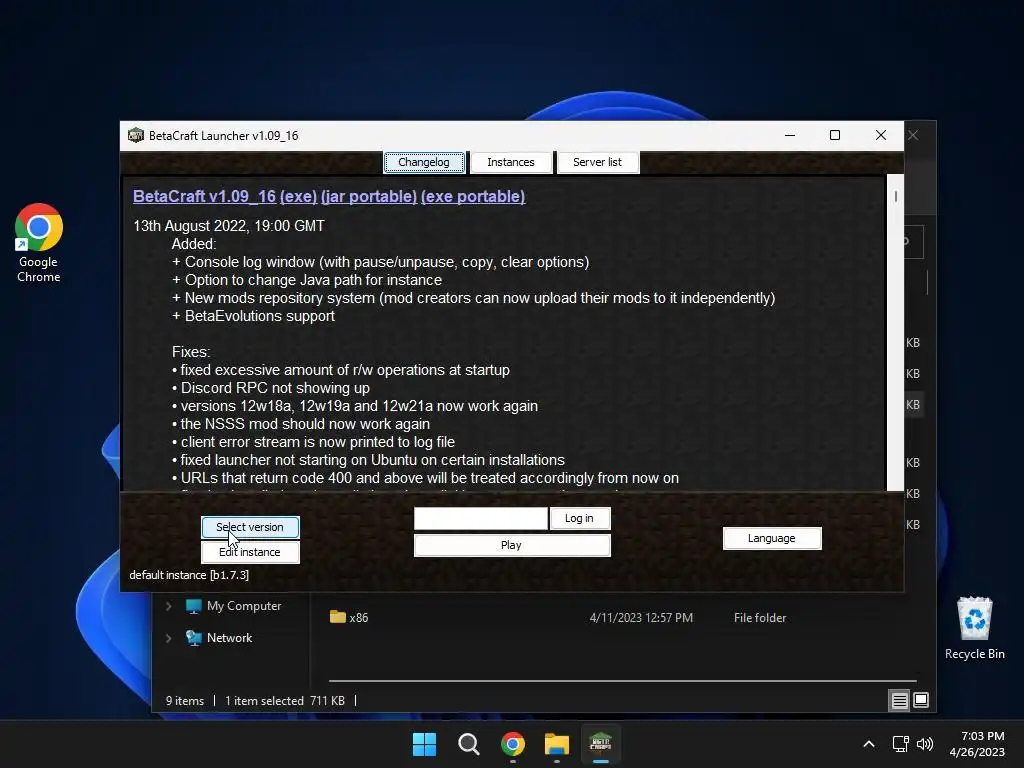Open the Recycle Bin desktop icon
Screen dimensions: 1024x768
(x=974, y=628)
